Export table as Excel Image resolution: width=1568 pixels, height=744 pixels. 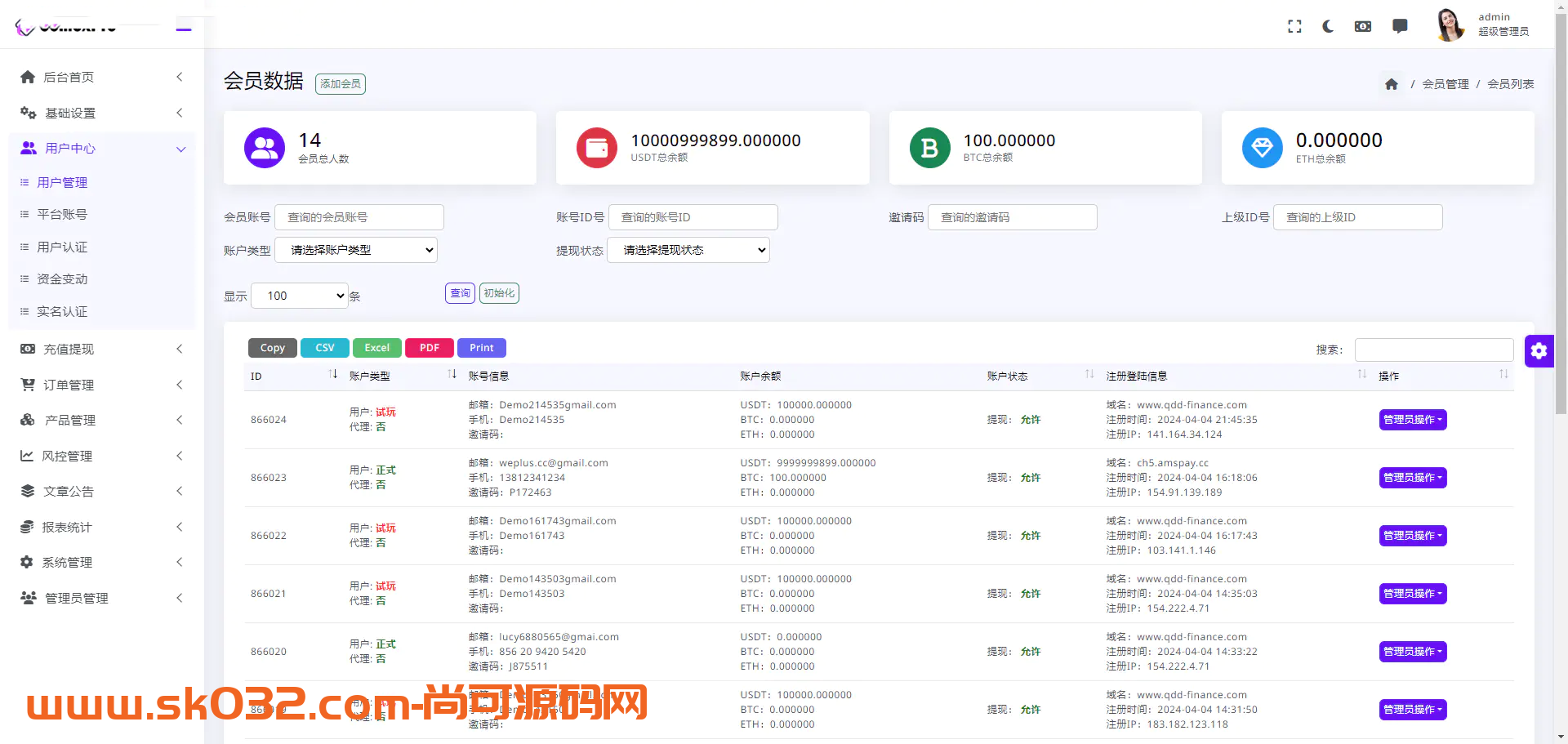pos(377,348)
